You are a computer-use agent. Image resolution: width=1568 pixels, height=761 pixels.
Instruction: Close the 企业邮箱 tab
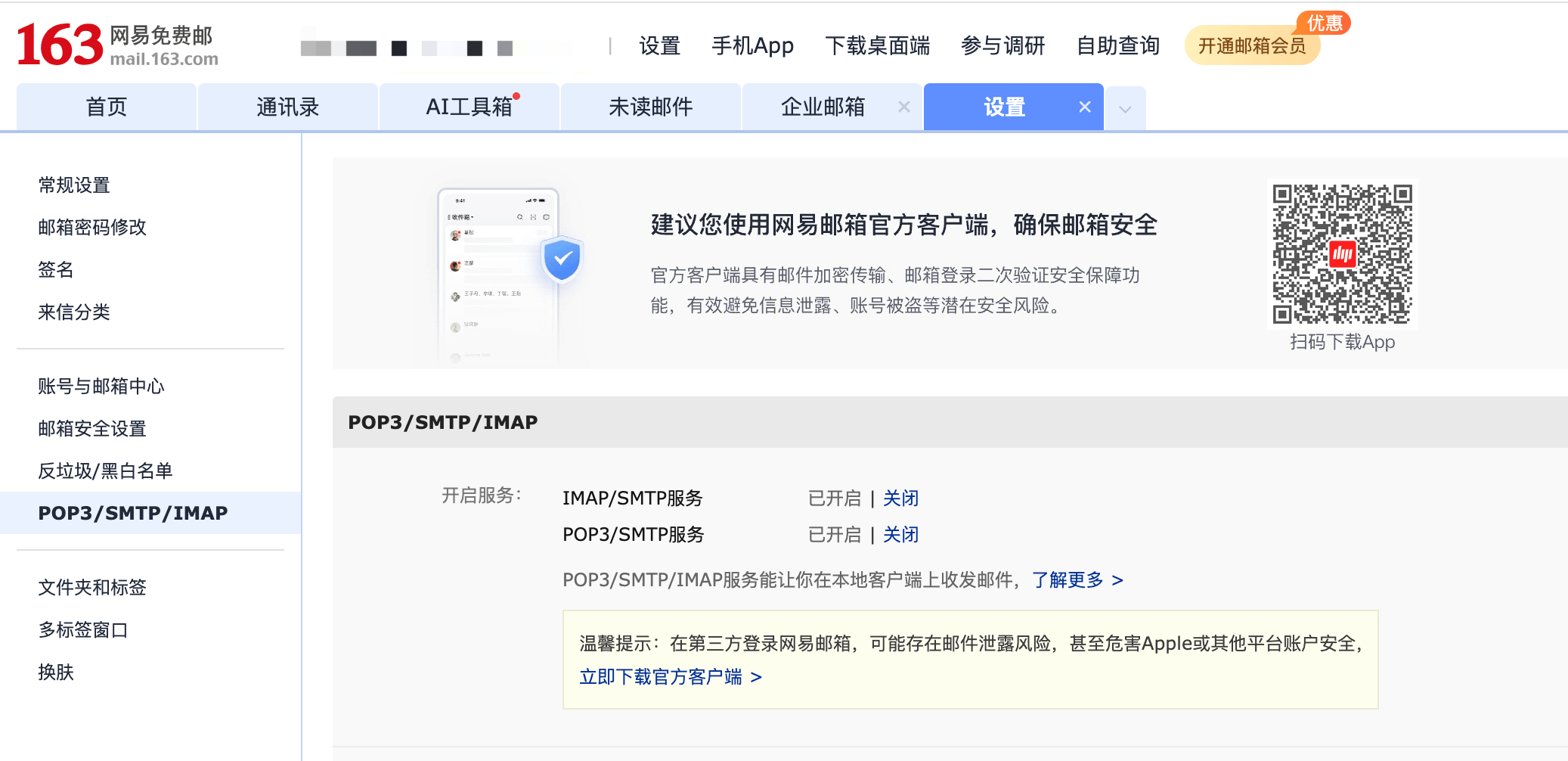pyautogui.click(x=903, y=107)
